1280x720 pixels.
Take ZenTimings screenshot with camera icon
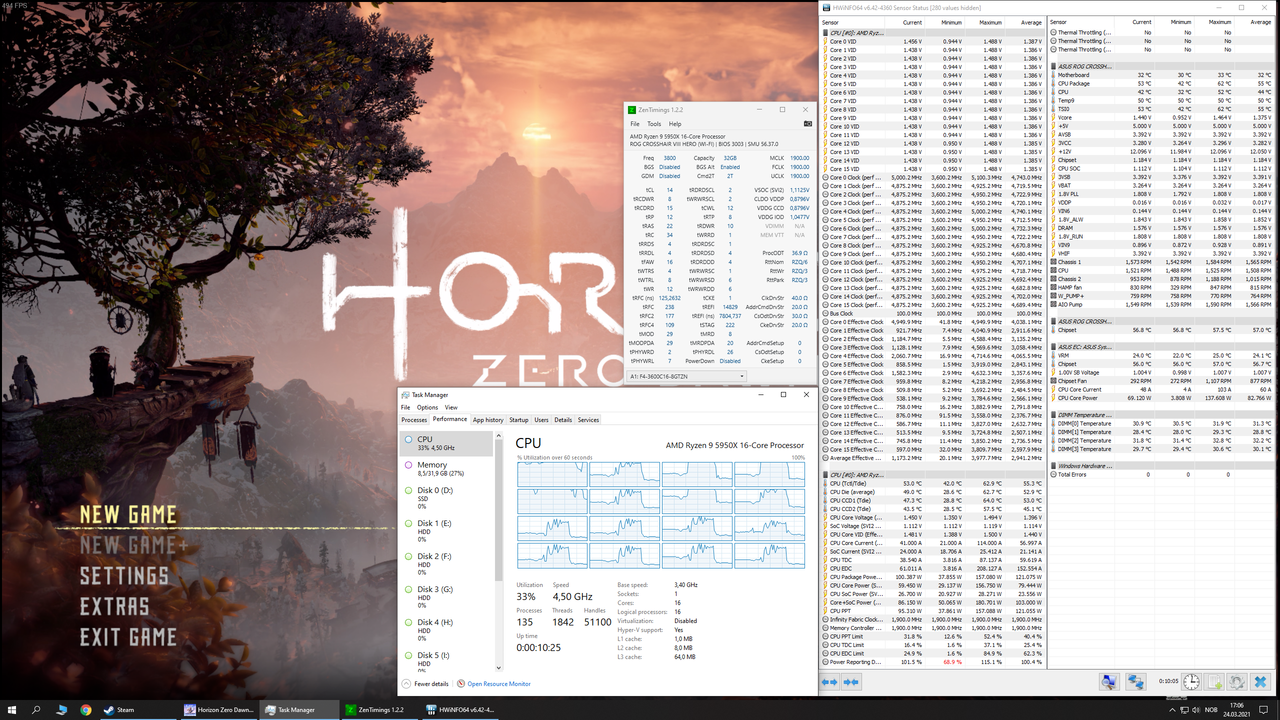[807, 124]
